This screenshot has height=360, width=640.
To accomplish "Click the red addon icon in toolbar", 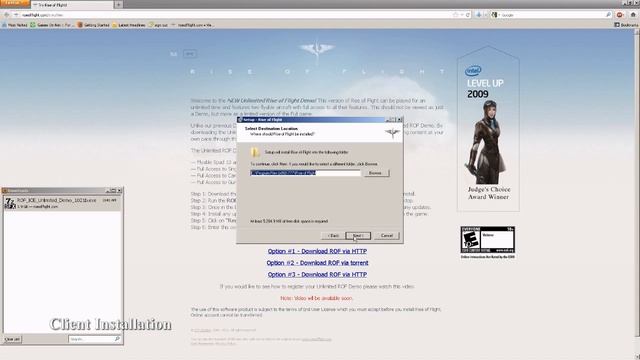I will coord(620,15).
